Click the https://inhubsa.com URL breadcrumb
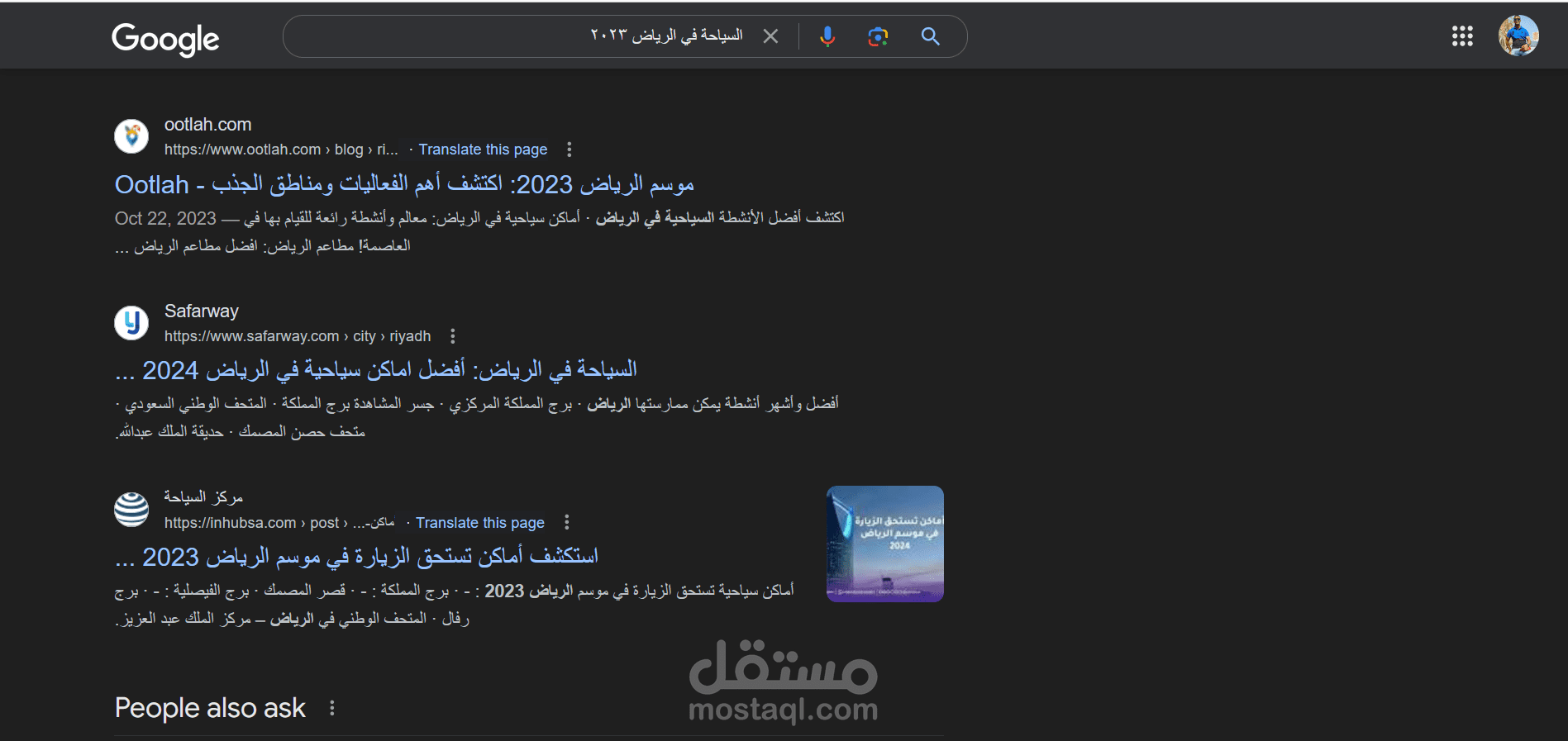Screen dimensions: 1568x741 coord(279,523)
